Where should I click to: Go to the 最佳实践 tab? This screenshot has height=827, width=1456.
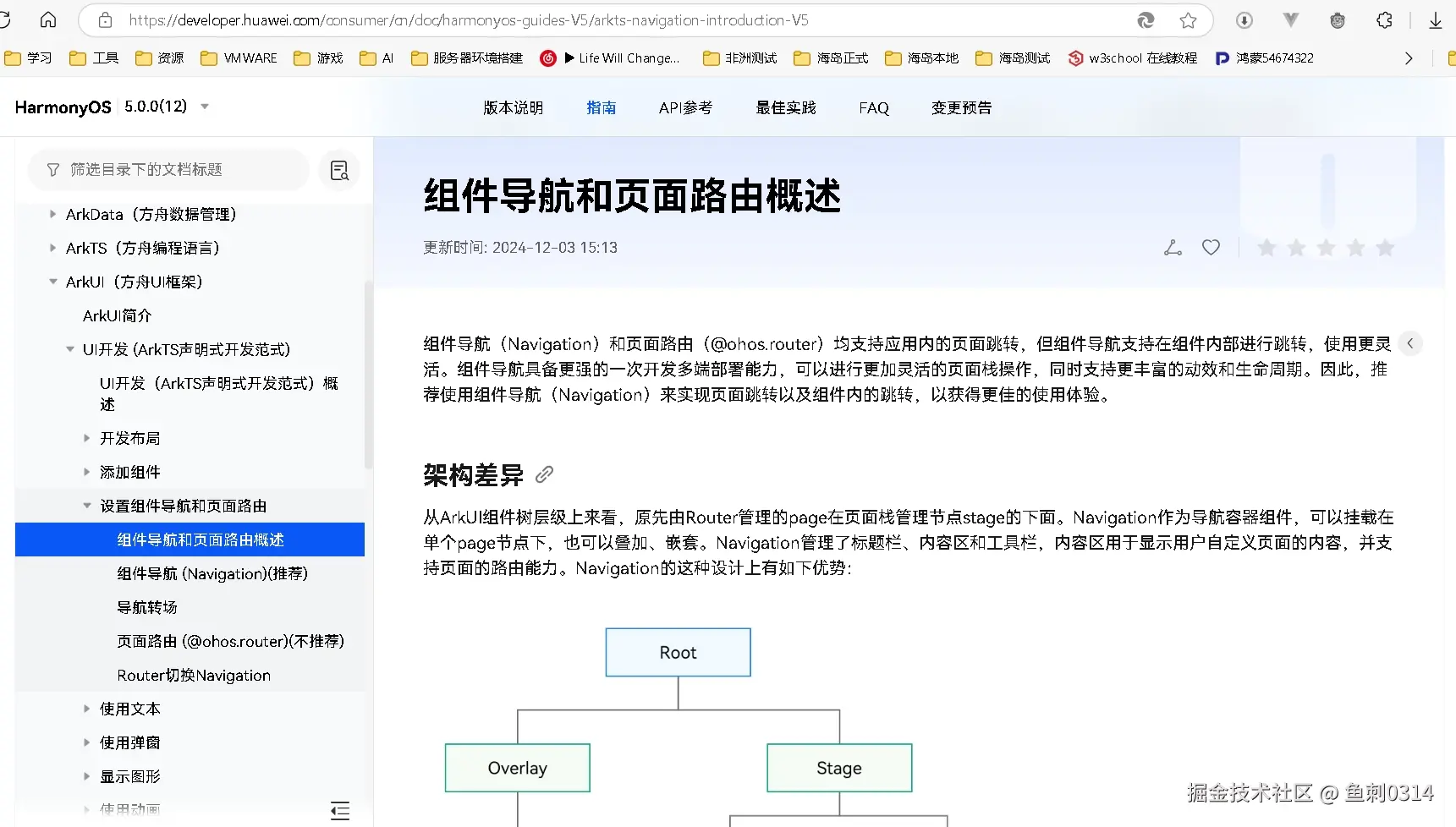pos(785,107)
